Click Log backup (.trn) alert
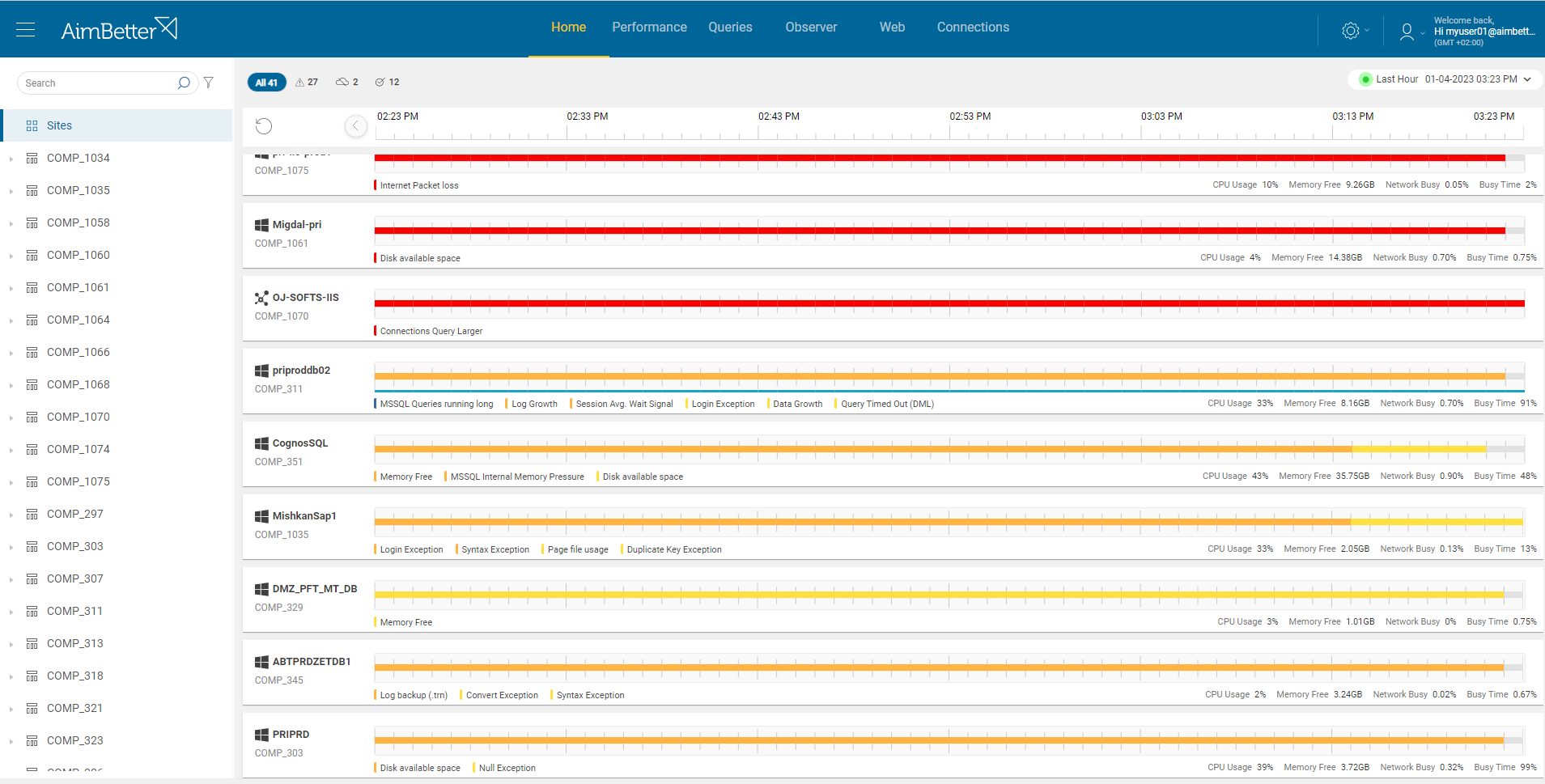Image resolution: width=1545 pixels, height=784 pixels. pyautogui.click(x=414, y=695)
